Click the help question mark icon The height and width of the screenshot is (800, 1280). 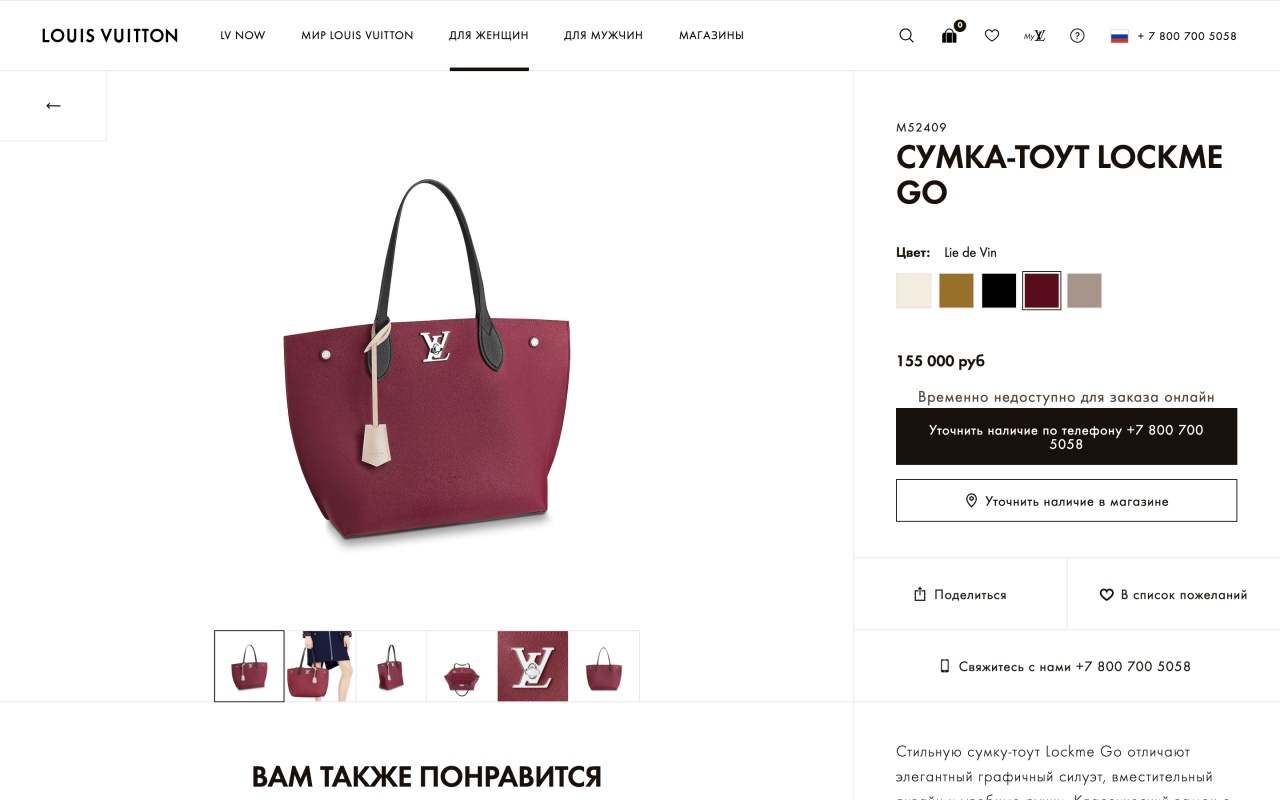point(1077,35)
